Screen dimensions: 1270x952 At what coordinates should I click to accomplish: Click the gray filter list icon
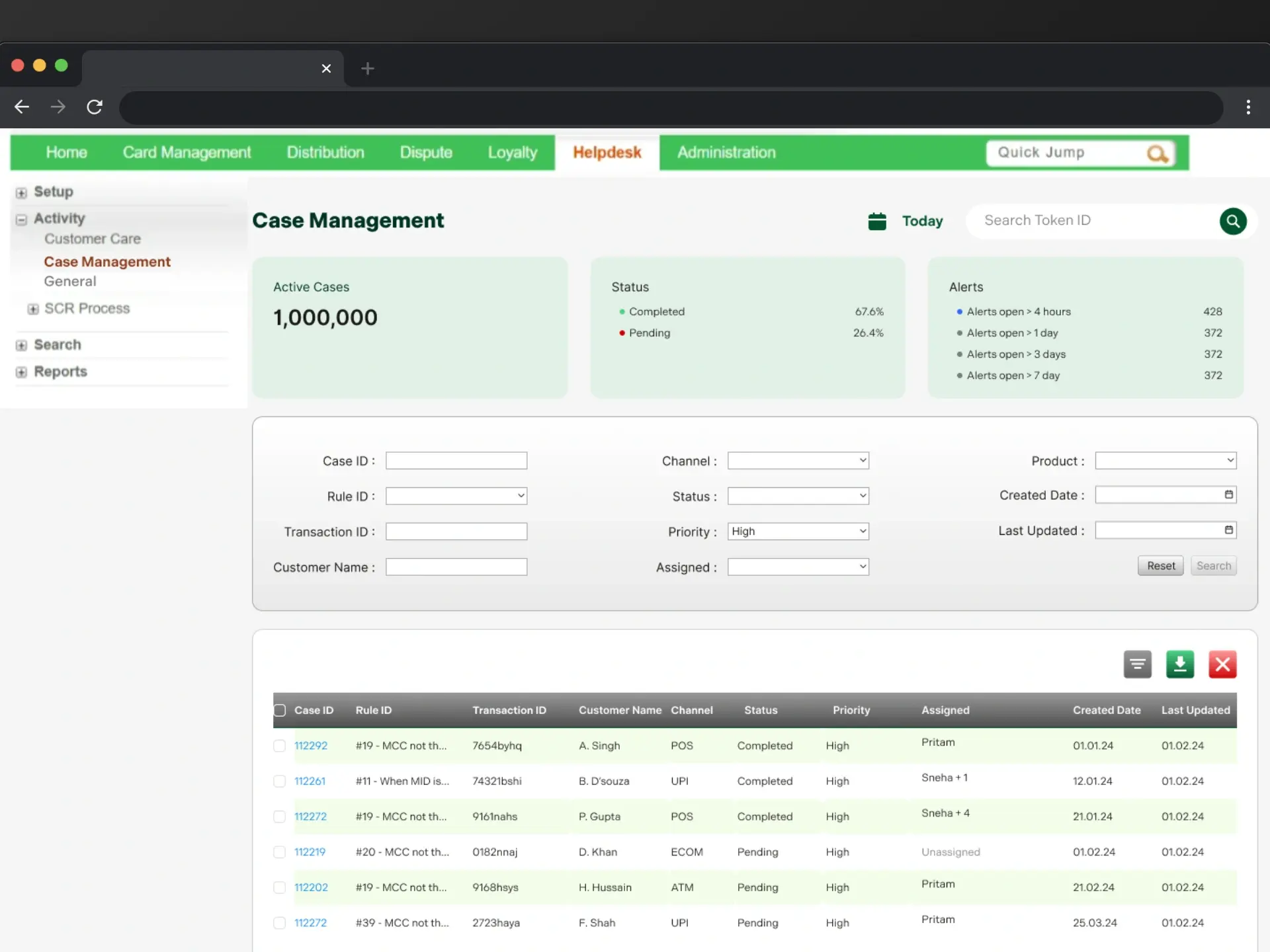(1138, 664)
